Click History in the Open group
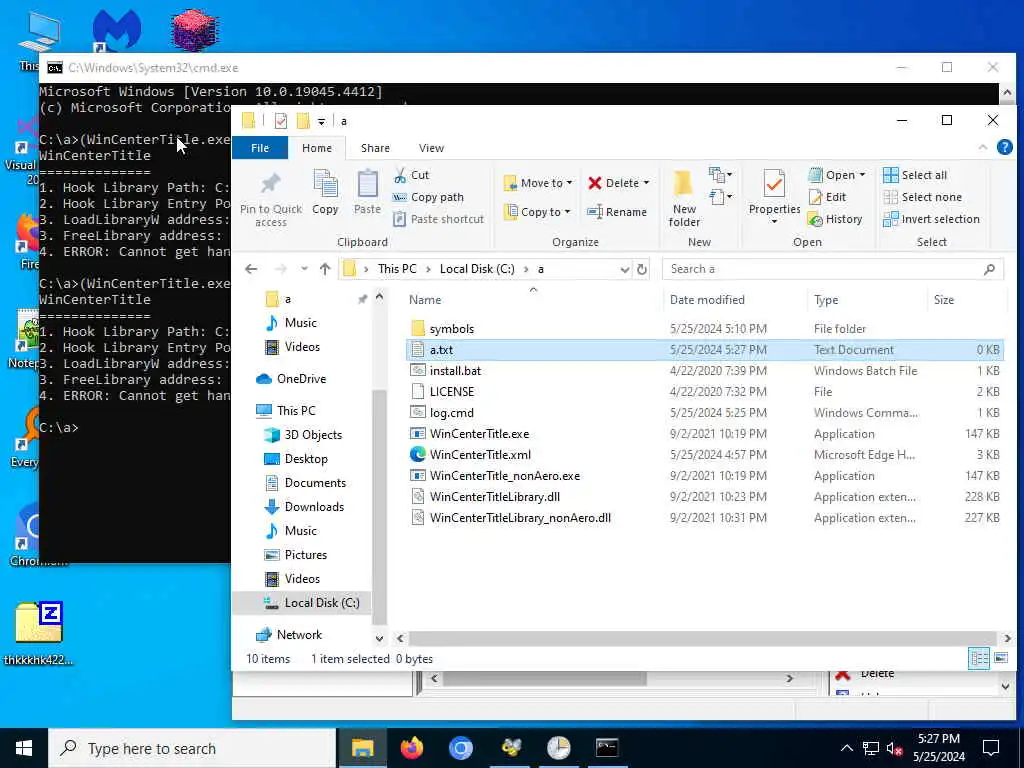This screenshot has height=768, width=1024. [x=835, y=219]
